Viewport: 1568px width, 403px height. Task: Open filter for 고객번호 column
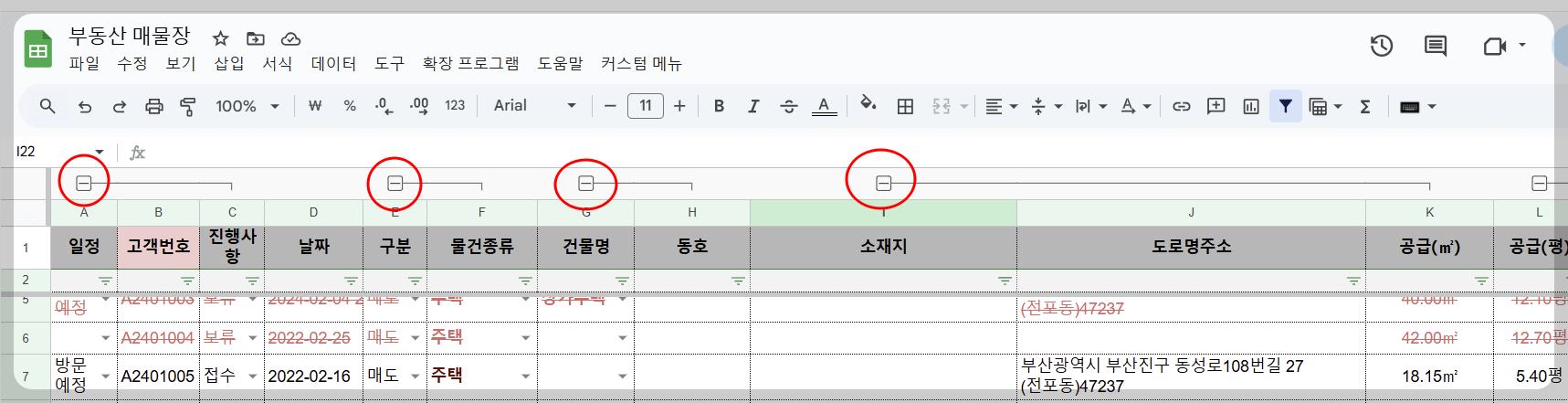tap(187, 281)
